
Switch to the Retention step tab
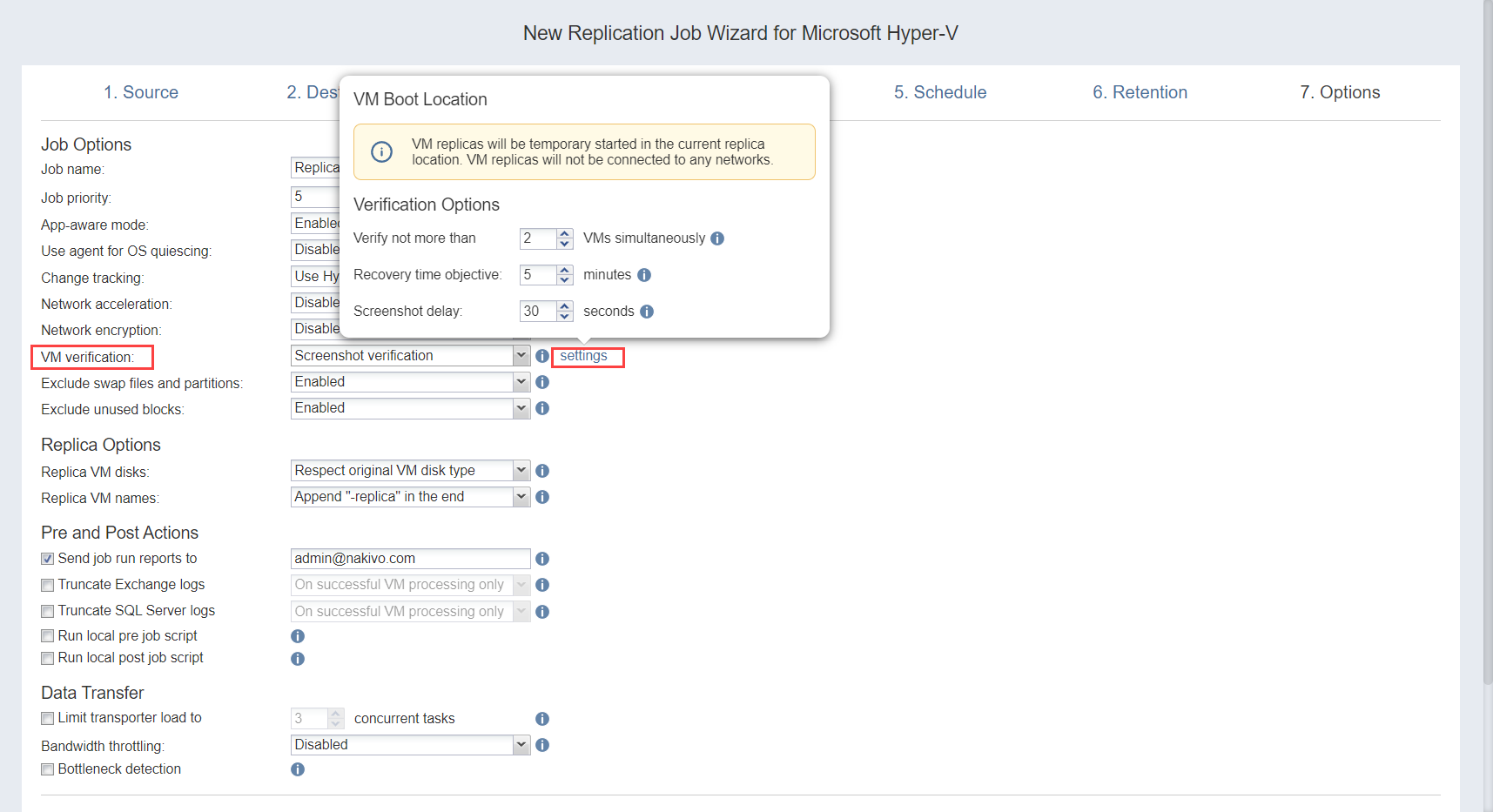coord(1140,92)
